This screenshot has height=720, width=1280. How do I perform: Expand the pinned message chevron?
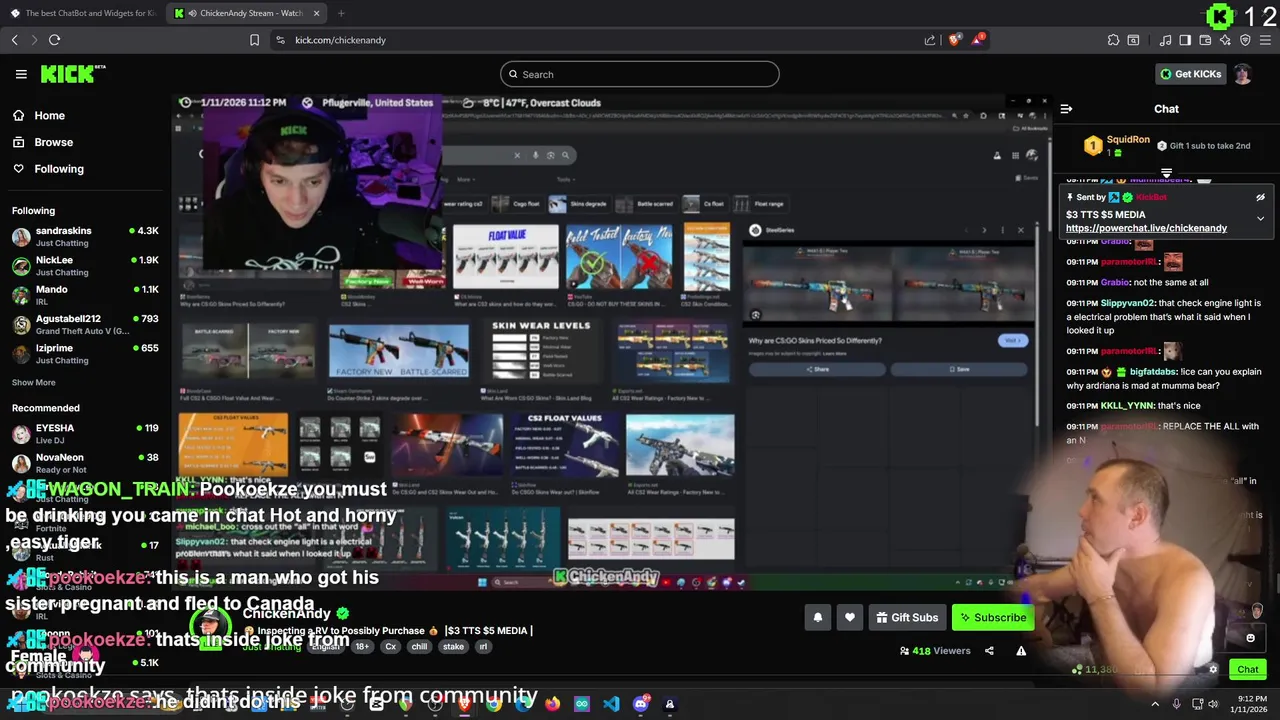[1260, 218]
